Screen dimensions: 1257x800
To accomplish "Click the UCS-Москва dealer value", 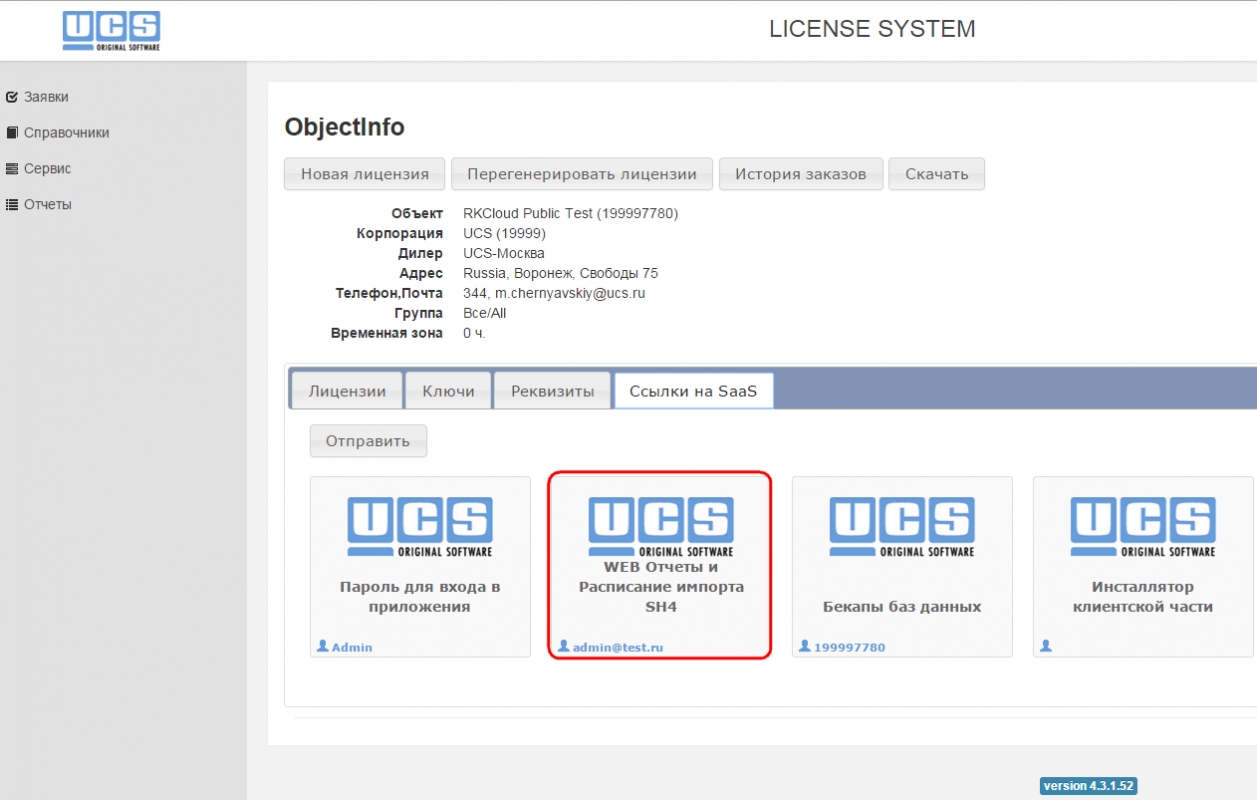I will [504, 253].
